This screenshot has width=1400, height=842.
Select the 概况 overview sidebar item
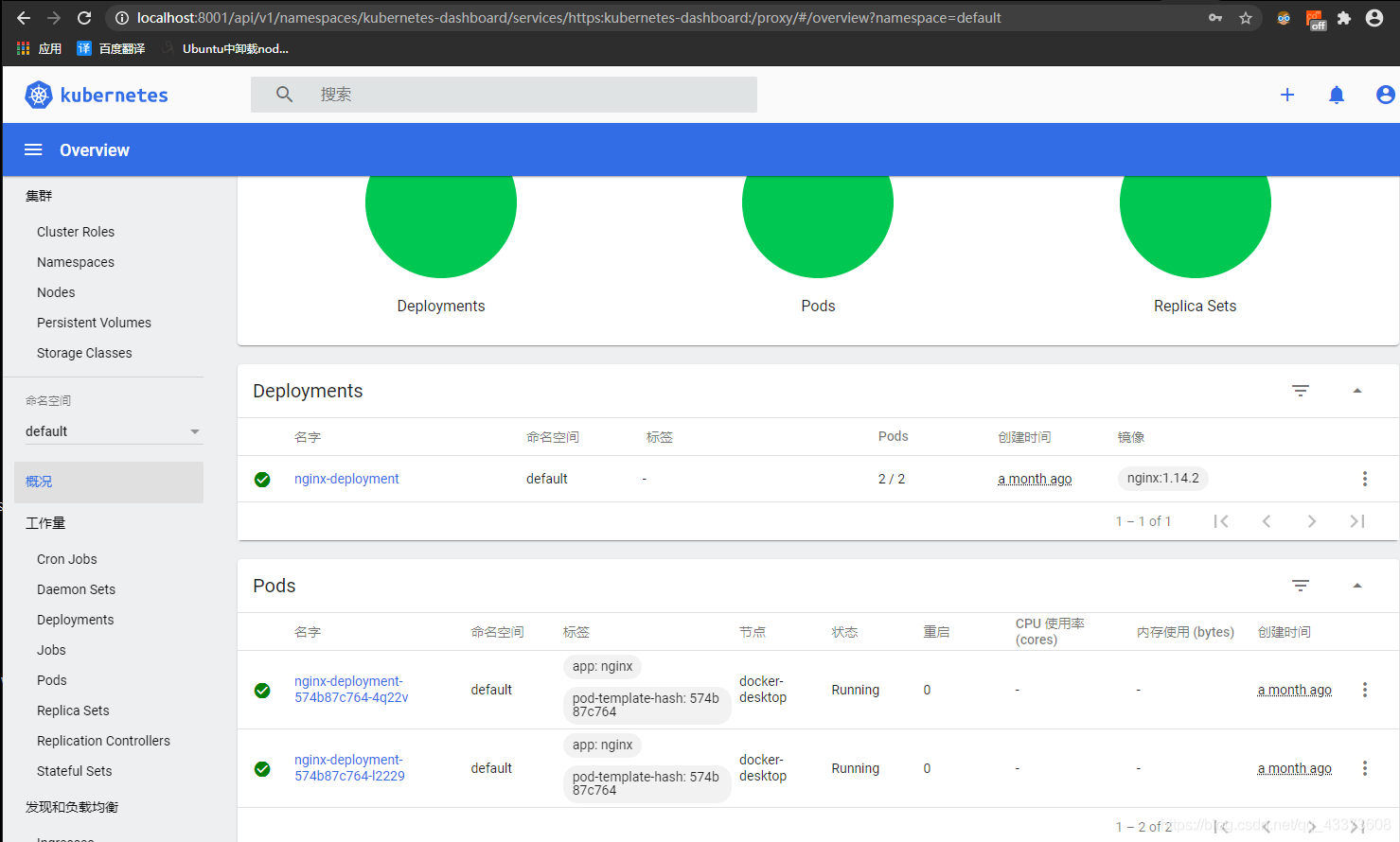pyautogui.click(x=109, y=482)
